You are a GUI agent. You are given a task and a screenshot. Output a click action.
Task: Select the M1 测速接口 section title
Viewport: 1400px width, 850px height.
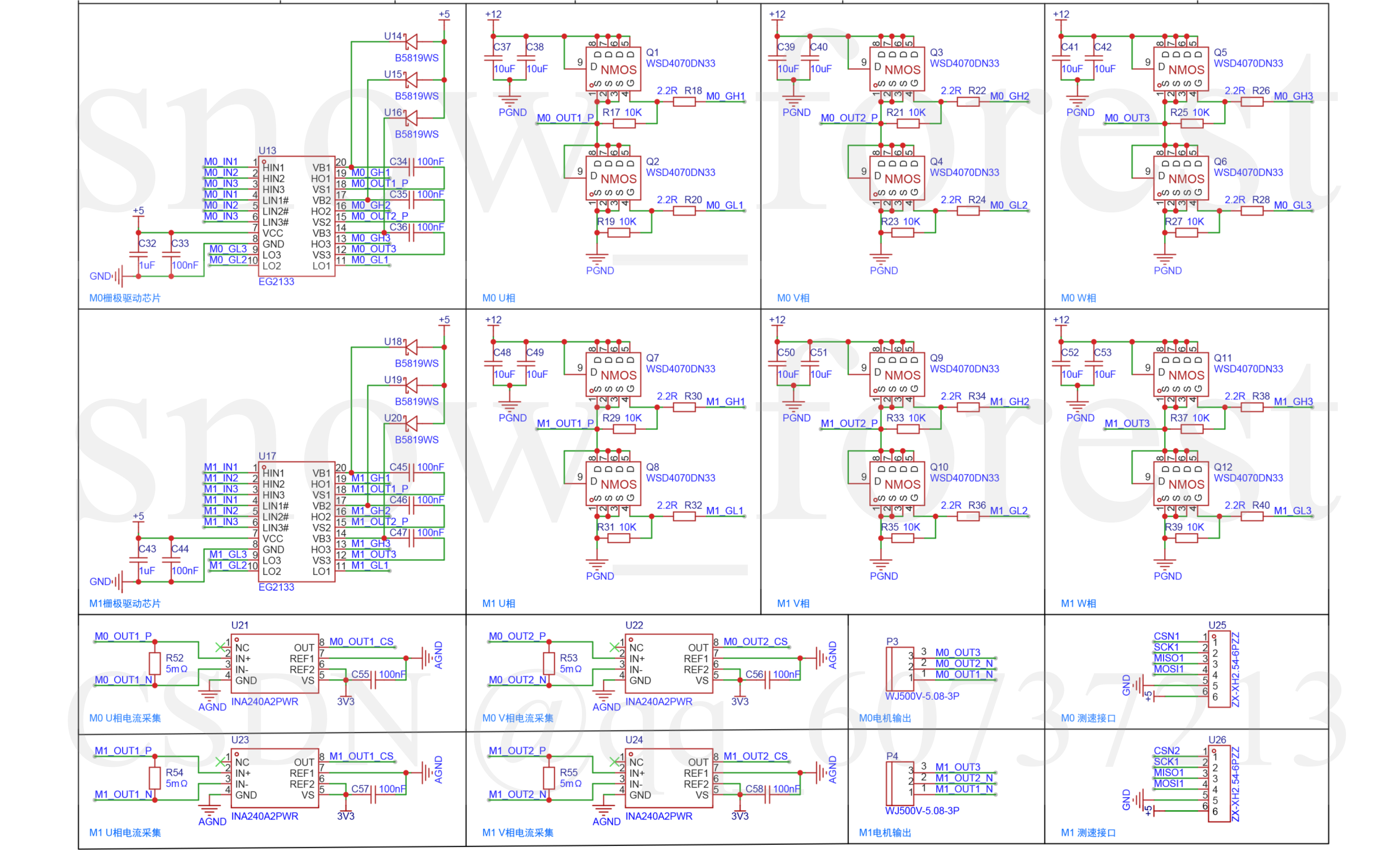coord(1088,832)
